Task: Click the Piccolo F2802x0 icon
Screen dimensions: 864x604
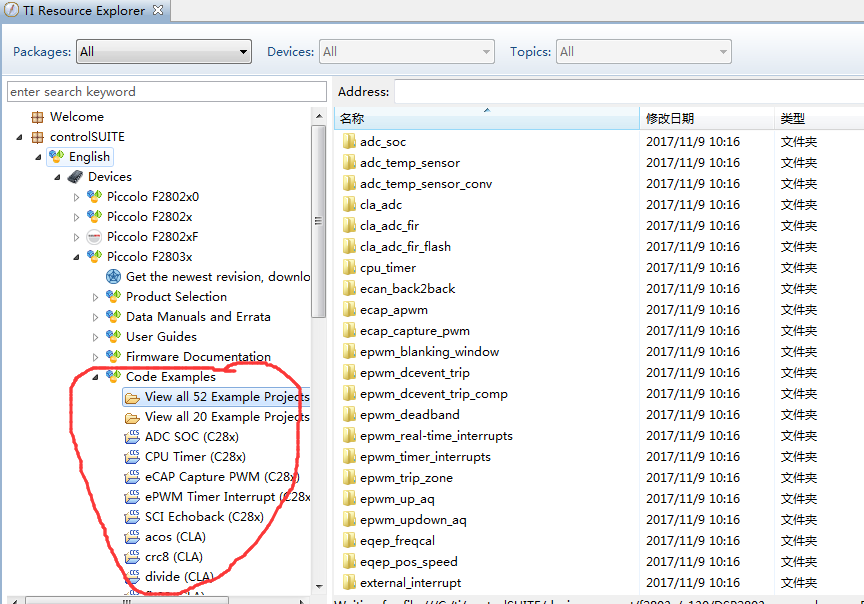Action: [94, 196]
